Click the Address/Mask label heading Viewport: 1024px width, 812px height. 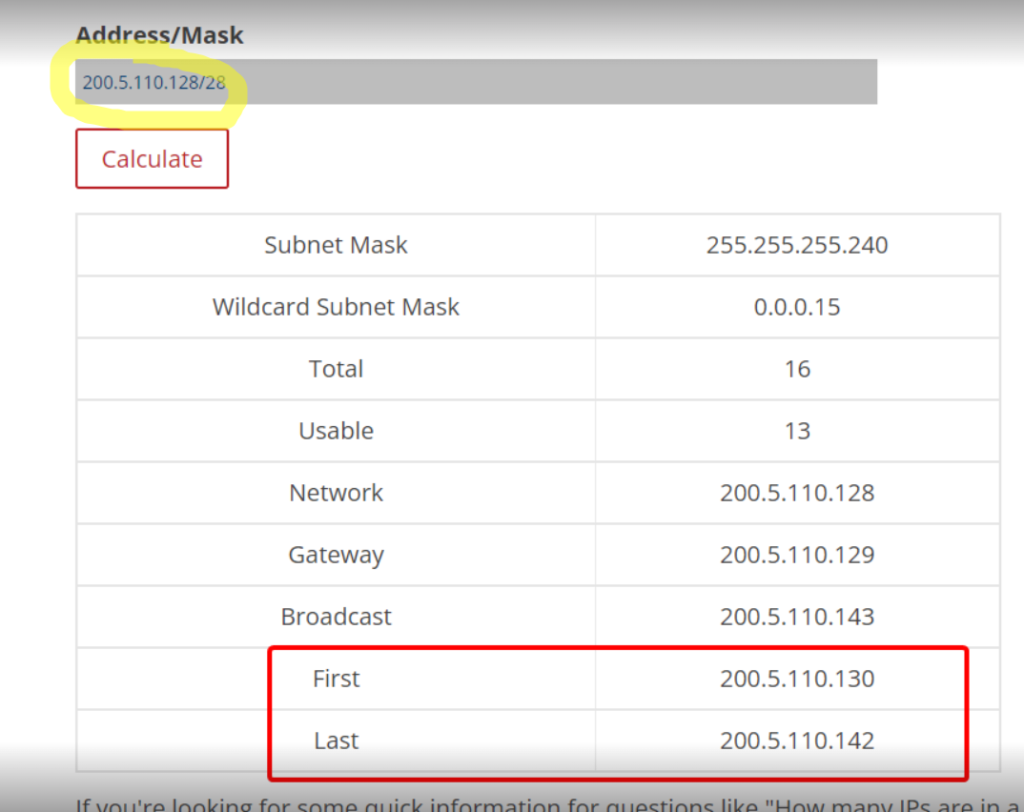tap(160, 35)
